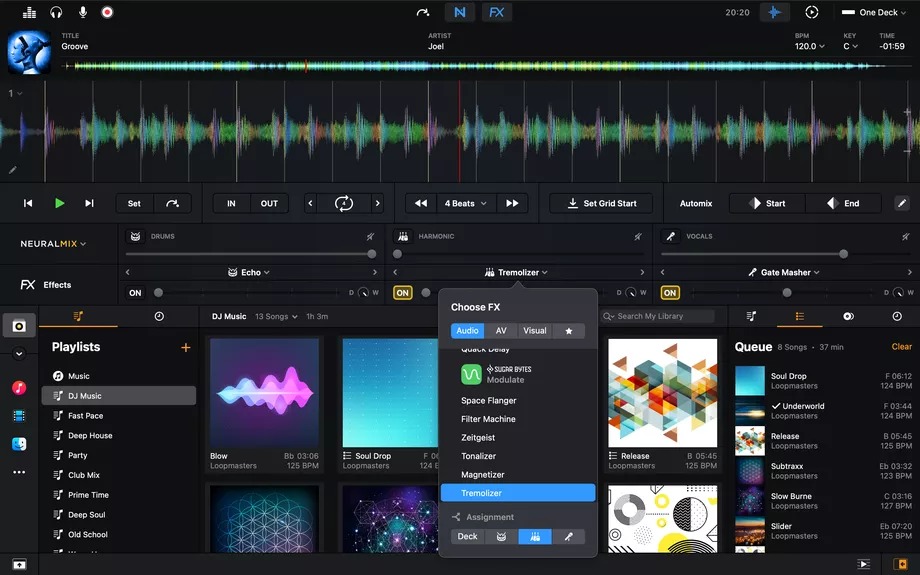This screenshot has height=575, width=920.
Task: Start recording with the red record icon
Action: click(x=107, y=12)
